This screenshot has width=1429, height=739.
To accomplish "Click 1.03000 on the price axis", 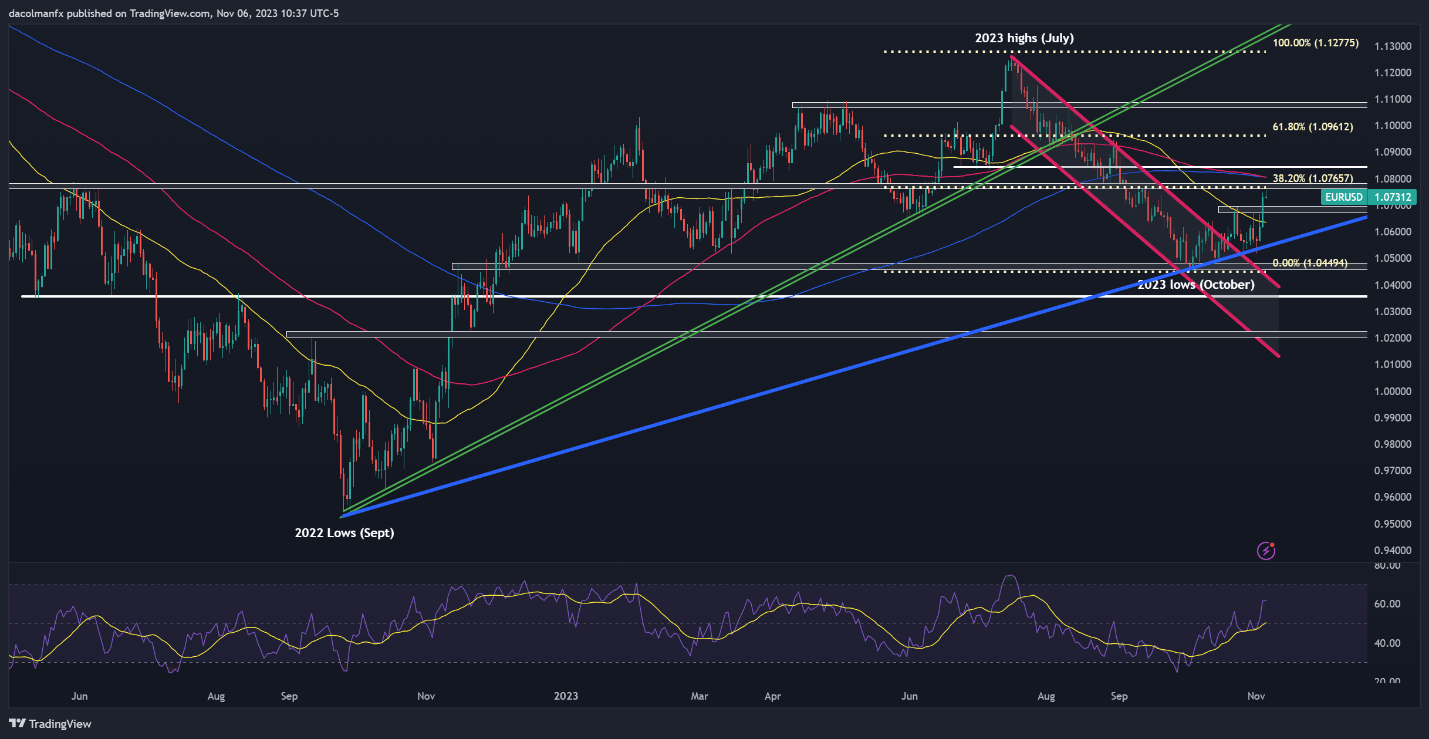I will pos(1395,311).
